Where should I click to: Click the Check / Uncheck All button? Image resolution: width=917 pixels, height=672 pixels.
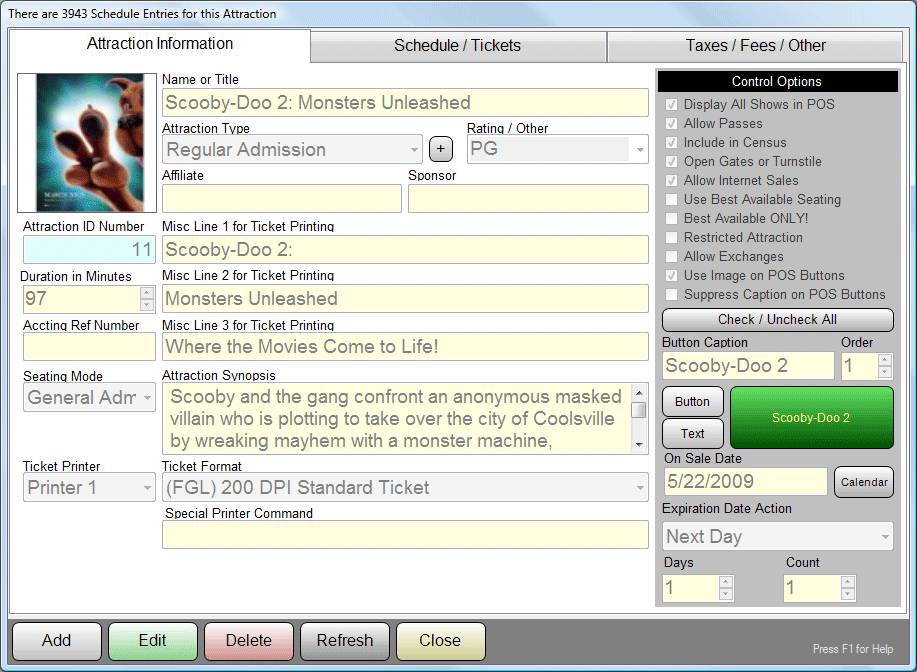pos(777,319)
